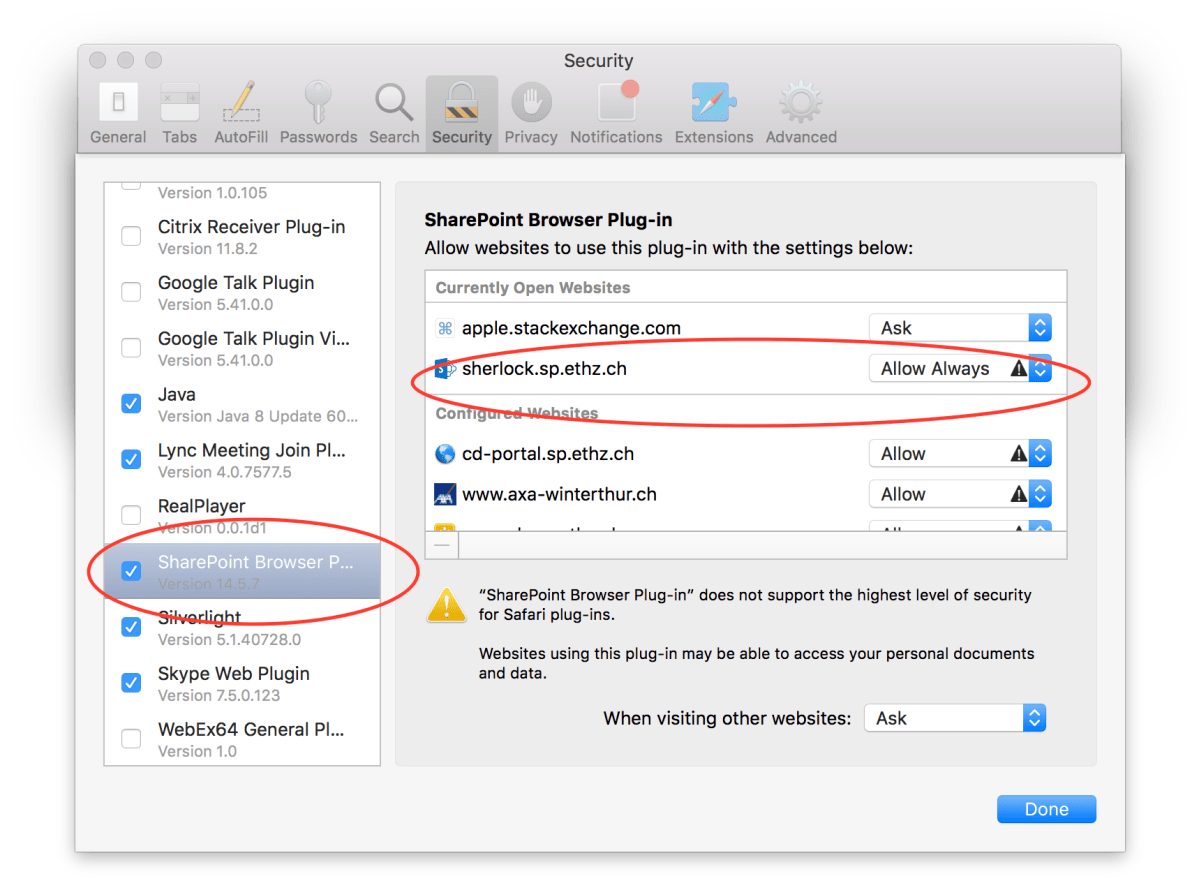
Task: Open the www.axa-winterthur.ch Allow dropdown
Action: coord(960,494)
